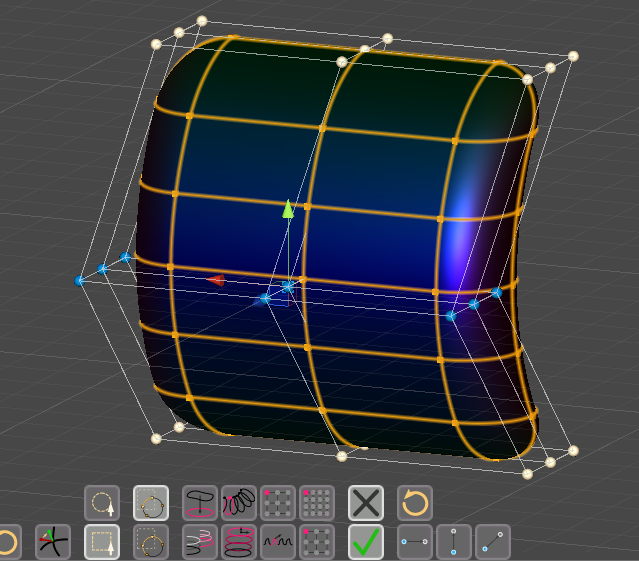Click the pink and white spring icon
The width and height of the screenshot is (639, 561).
pyautogui.click(x=200, y=542)
